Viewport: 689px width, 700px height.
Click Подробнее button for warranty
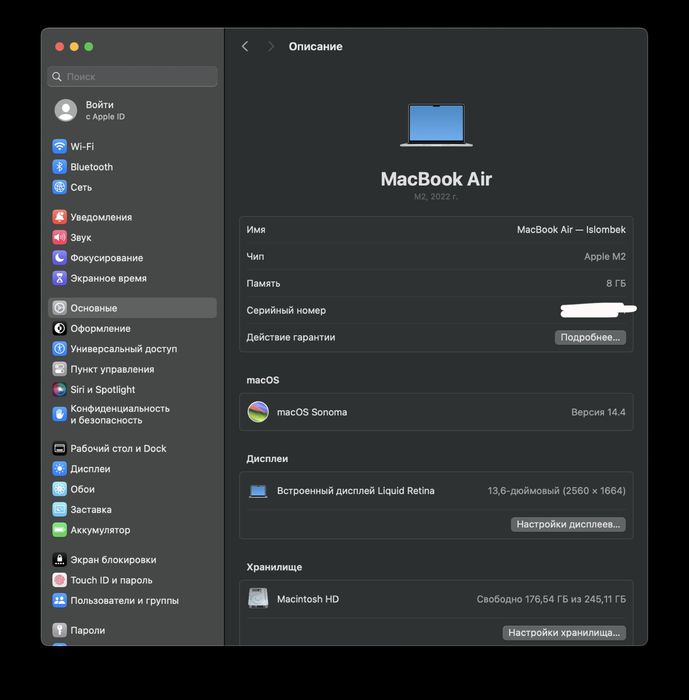[590, 338]
